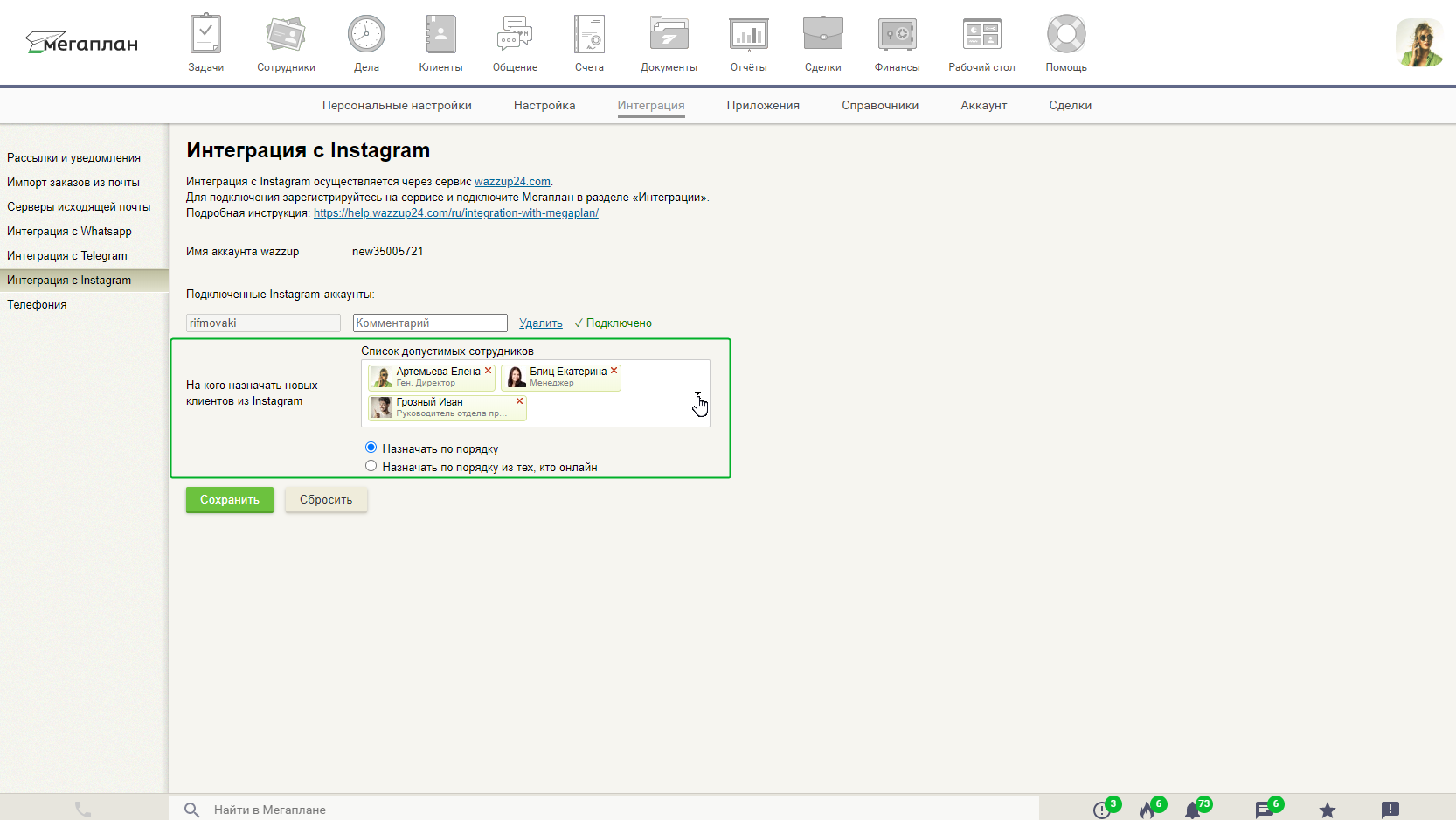This screenshot has width=1456, height=820.
Task: Remove Артемьева Елена from employee list
Action: [x=489, y=371]
